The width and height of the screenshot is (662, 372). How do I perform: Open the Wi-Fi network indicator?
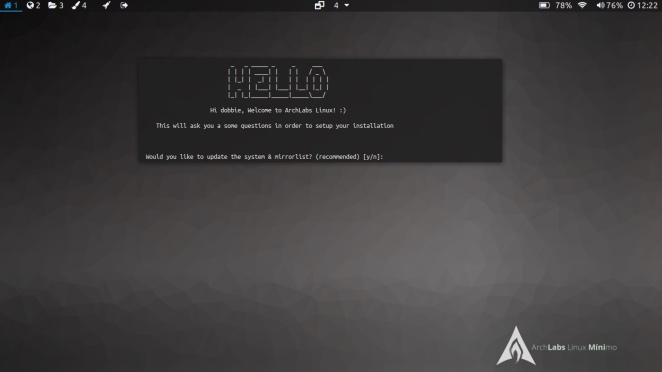582,5
